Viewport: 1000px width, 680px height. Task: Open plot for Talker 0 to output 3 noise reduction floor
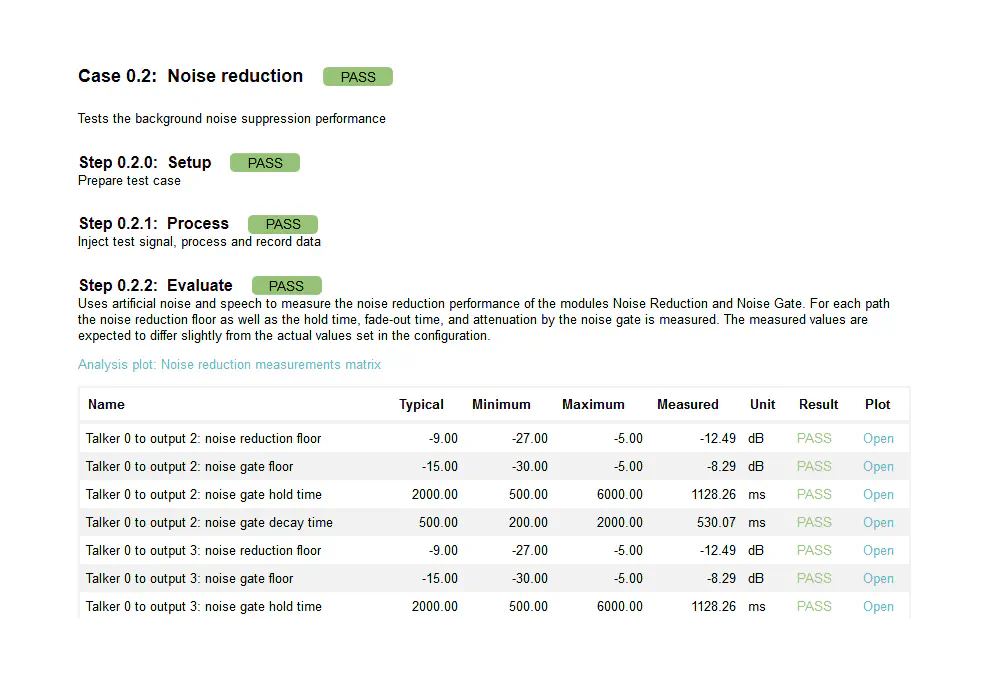[878, 551]
